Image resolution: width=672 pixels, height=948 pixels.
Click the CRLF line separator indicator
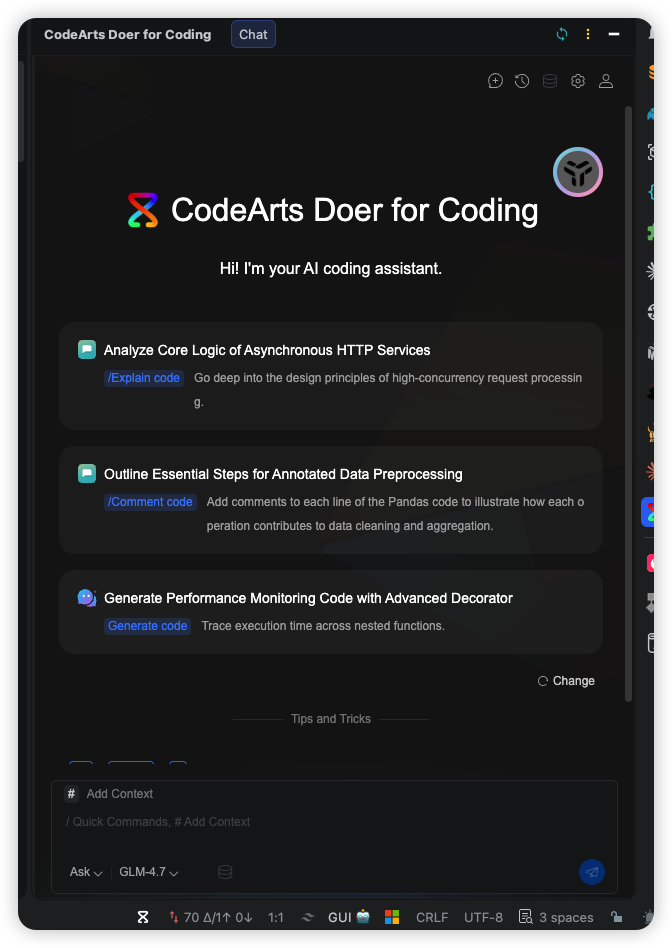(432, 918)
